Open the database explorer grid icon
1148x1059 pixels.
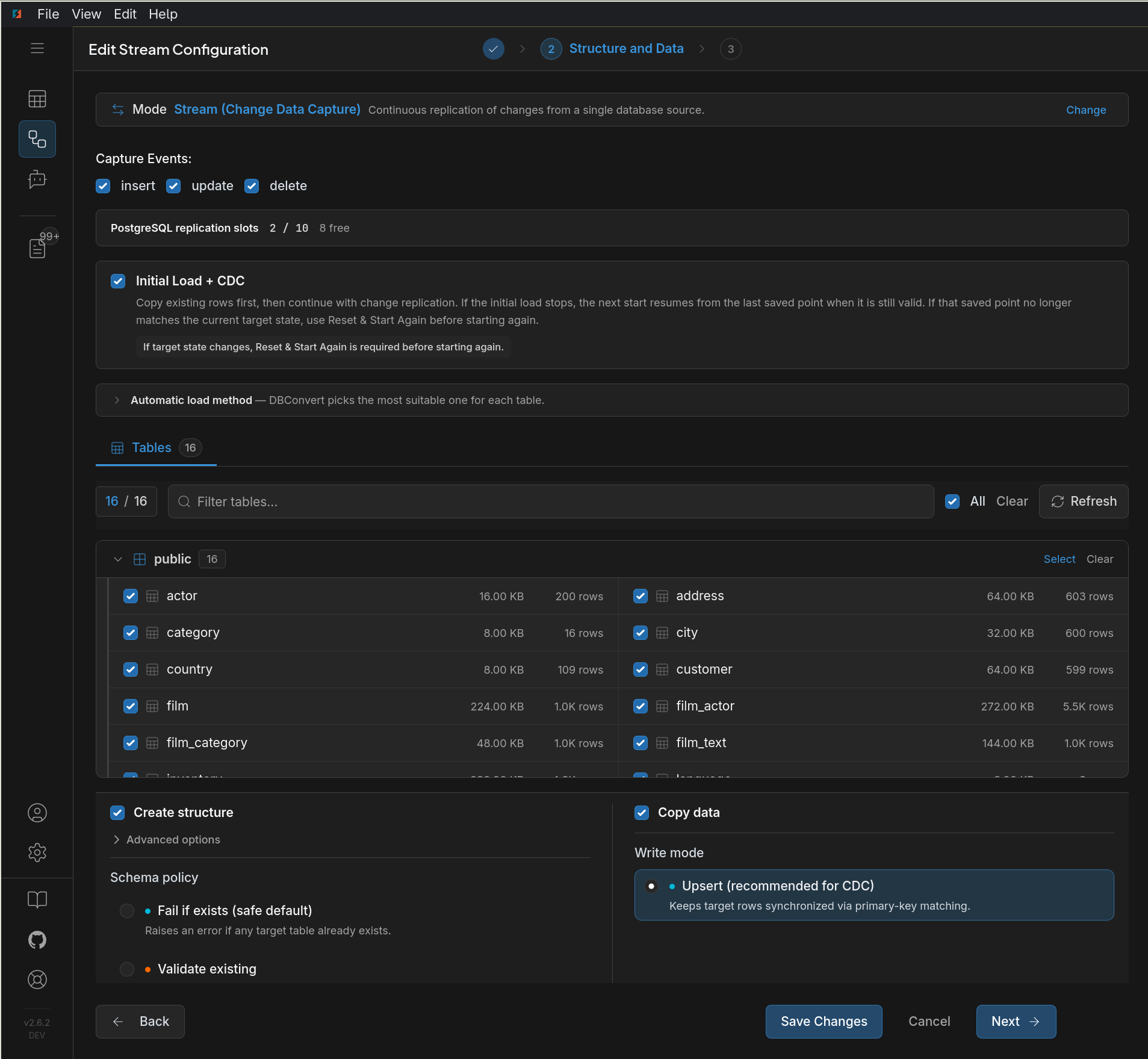click(x=37, y=99)
